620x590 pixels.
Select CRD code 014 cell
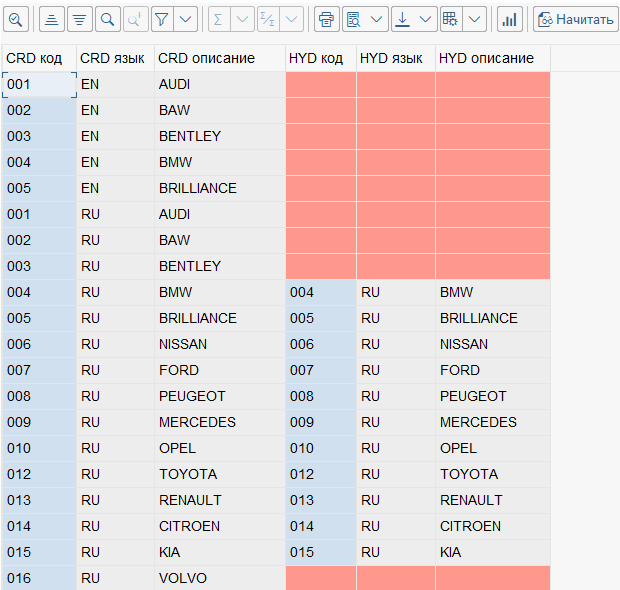tap(39, 526)
